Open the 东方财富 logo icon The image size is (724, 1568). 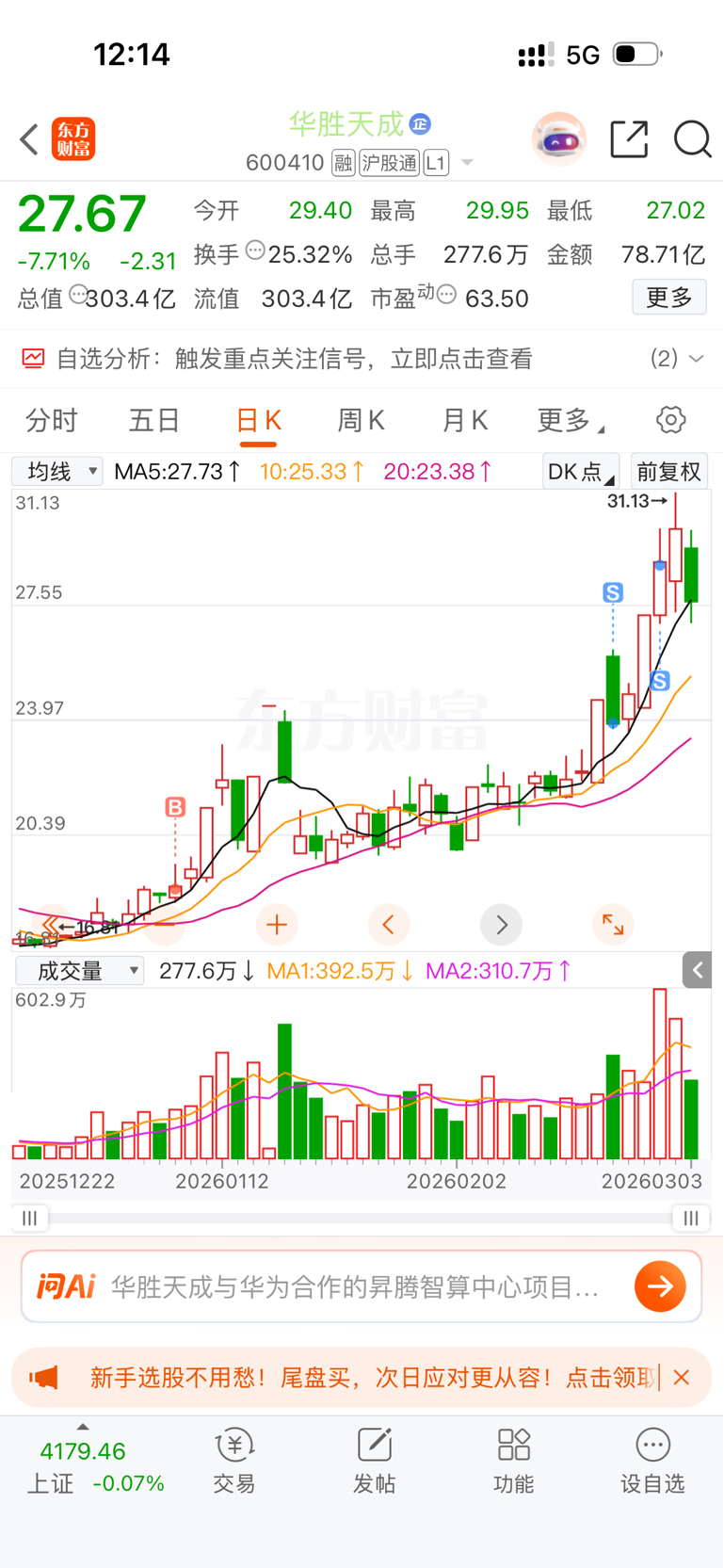pyautogui.click(x=73, y=139)
